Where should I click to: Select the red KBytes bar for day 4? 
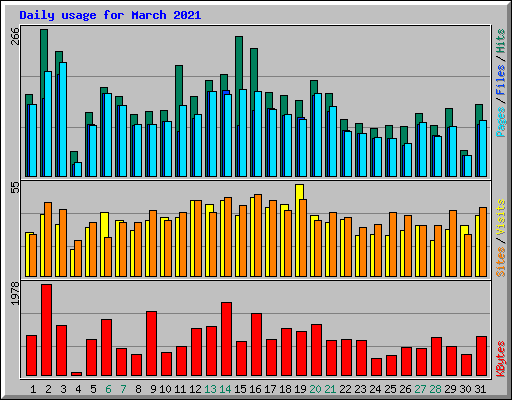[77, 374]
